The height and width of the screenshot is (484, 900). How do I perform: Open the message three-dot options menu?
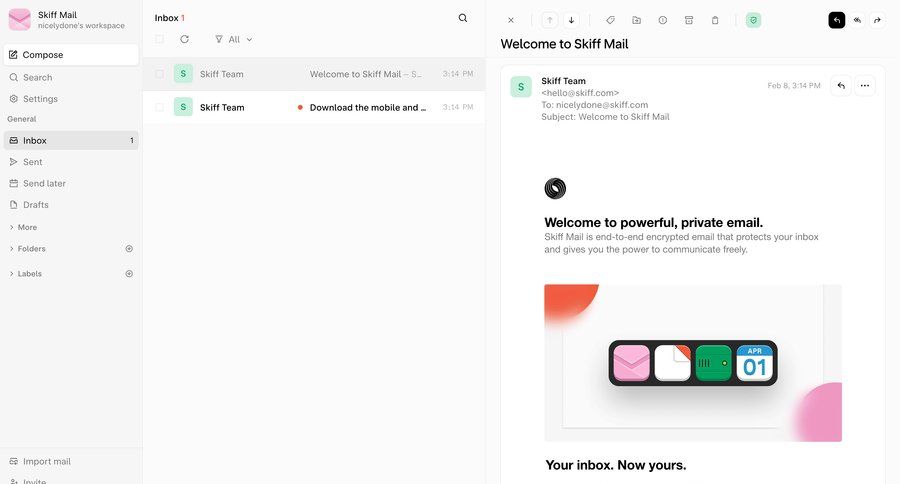[x=865, y=86]
